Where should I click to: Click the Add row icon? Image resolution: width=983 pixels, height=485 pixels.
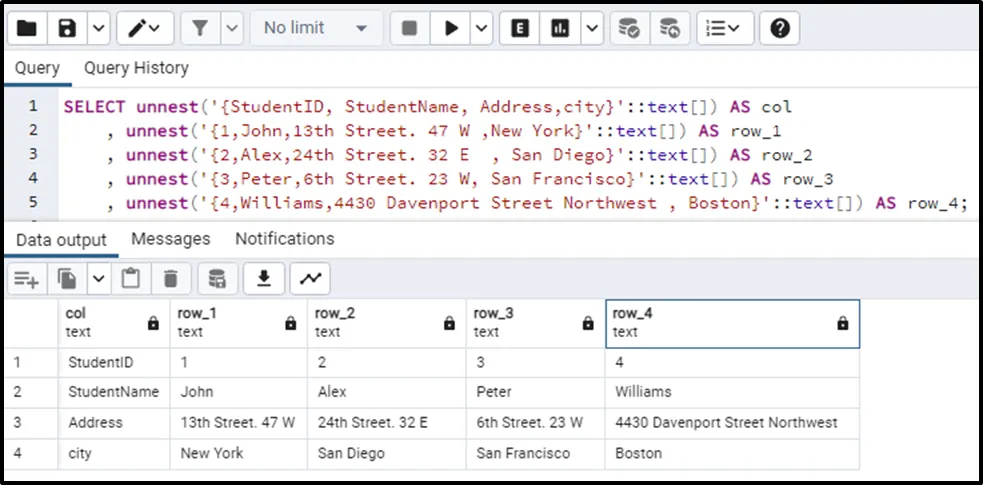(26, 278)
